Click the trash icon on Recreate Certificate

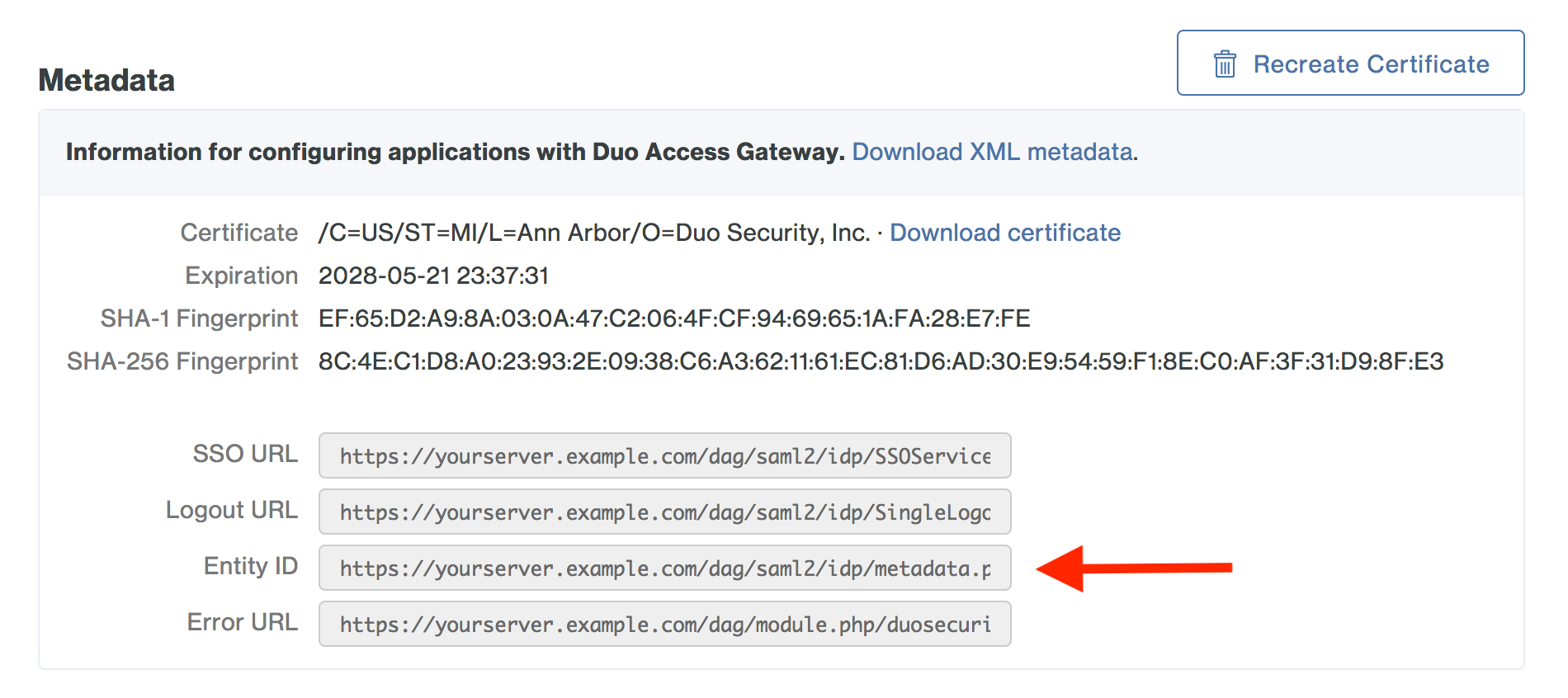[1225, 63]
